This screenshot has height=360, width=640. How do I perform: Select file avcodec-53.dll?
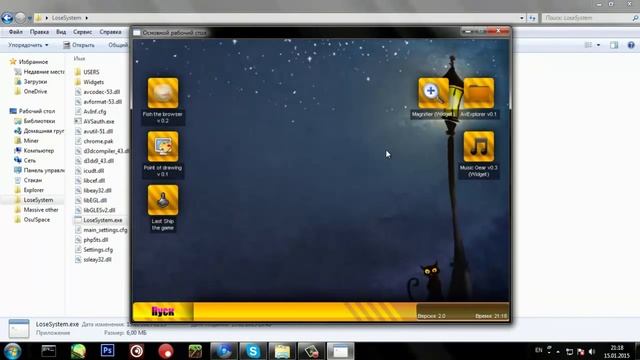point(97,92)
